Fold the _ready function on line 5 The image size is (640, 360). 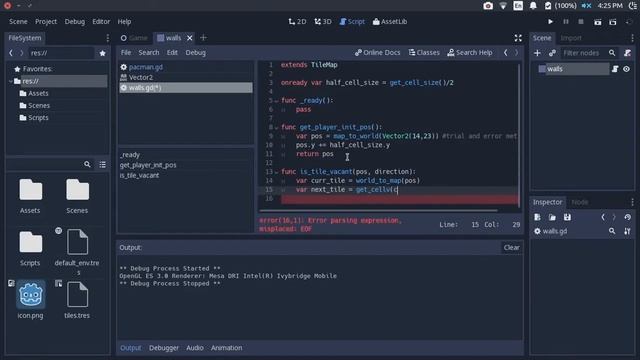click(276, 101)
